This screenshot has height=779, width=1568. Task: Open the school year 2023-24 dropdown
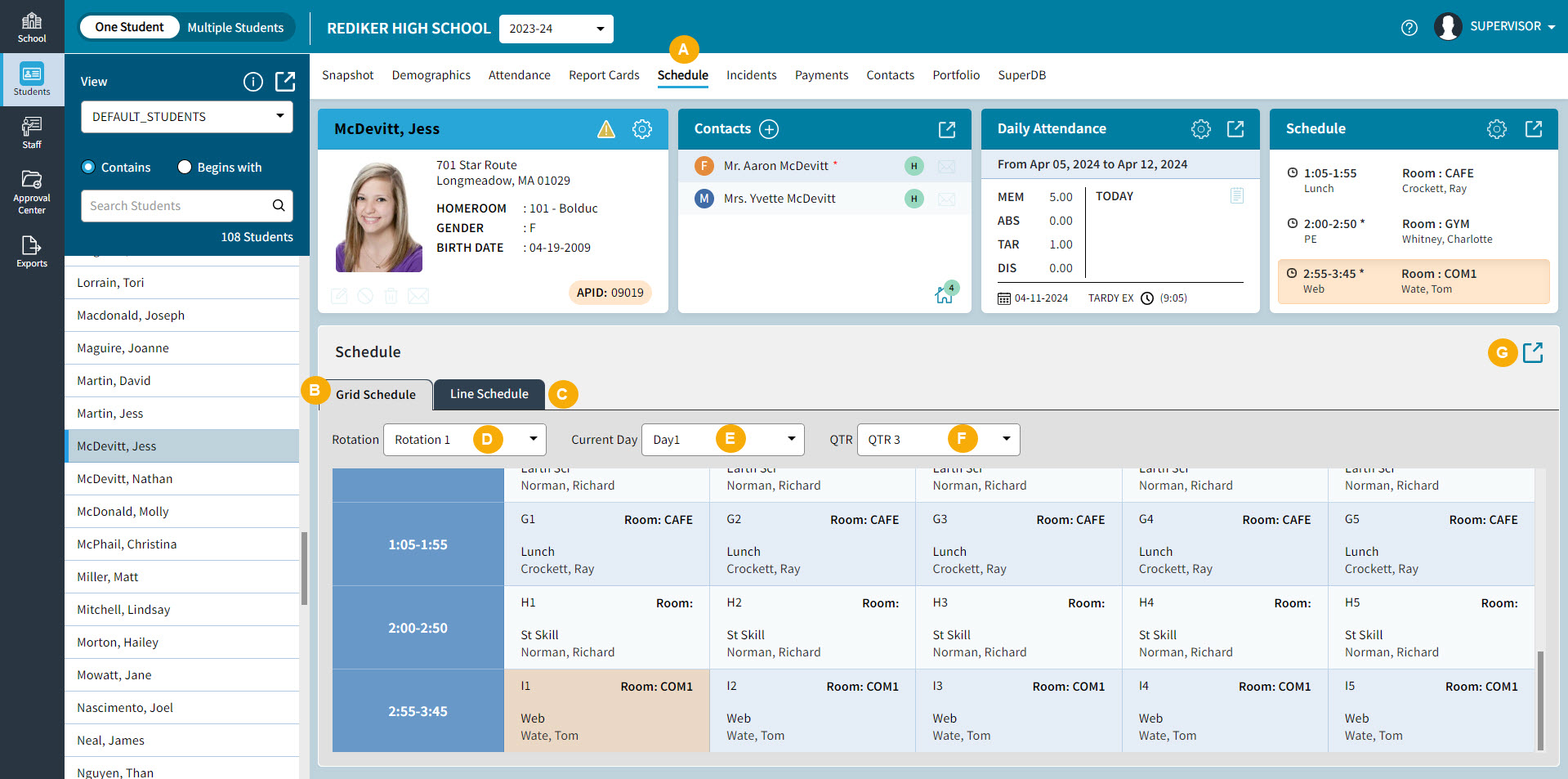556,29
